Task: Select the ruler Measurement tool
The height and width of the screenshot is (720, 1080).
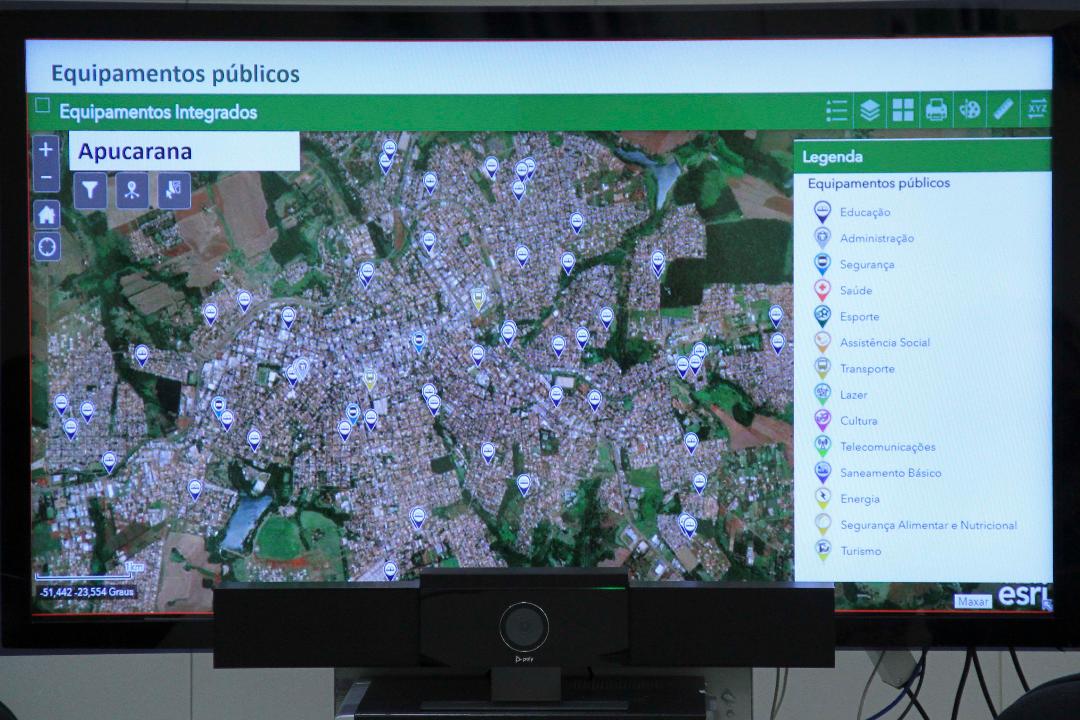Action: (1003, 109)
